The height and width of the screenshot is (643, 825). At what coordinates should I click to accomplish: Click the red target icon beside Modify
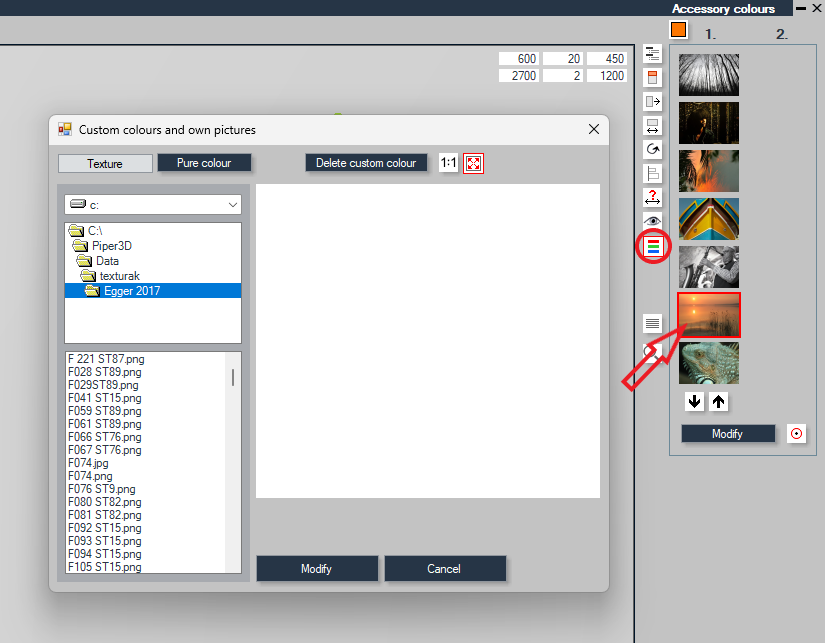[797, 434]
